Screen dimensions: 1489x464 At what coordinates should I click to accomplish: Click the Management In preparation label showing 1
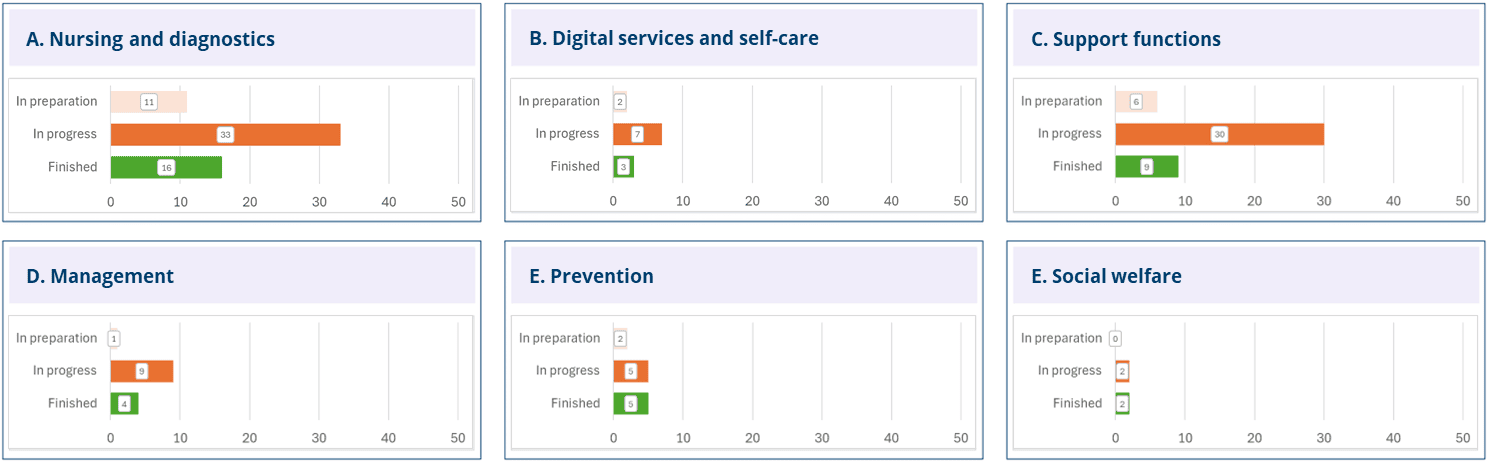(114, 339)
